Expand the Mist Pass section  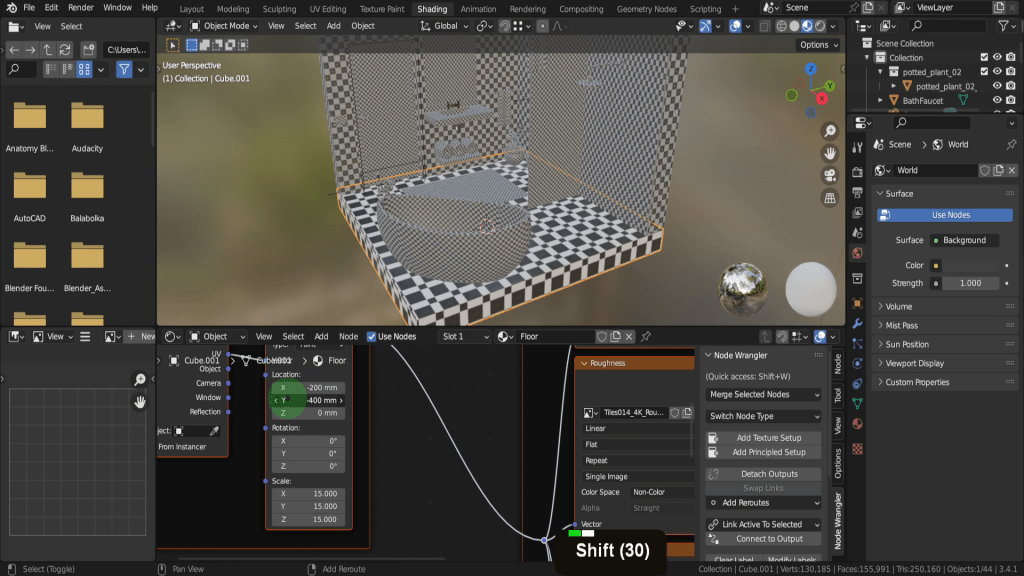tap(901, 325)
